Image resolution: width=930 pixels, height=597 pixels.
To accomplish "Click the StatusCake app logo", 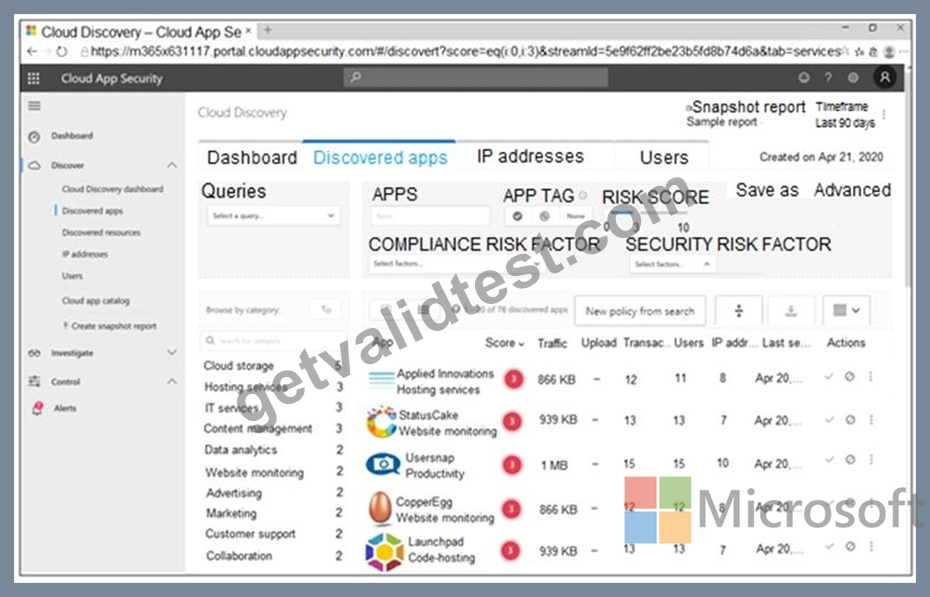I will coord(381,422).
